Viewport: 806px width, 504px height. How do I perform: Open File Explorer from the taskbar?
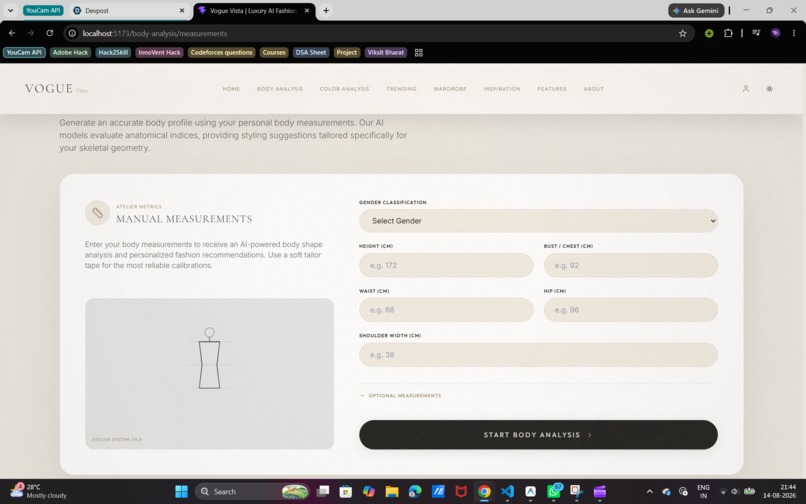click(392, 492)
